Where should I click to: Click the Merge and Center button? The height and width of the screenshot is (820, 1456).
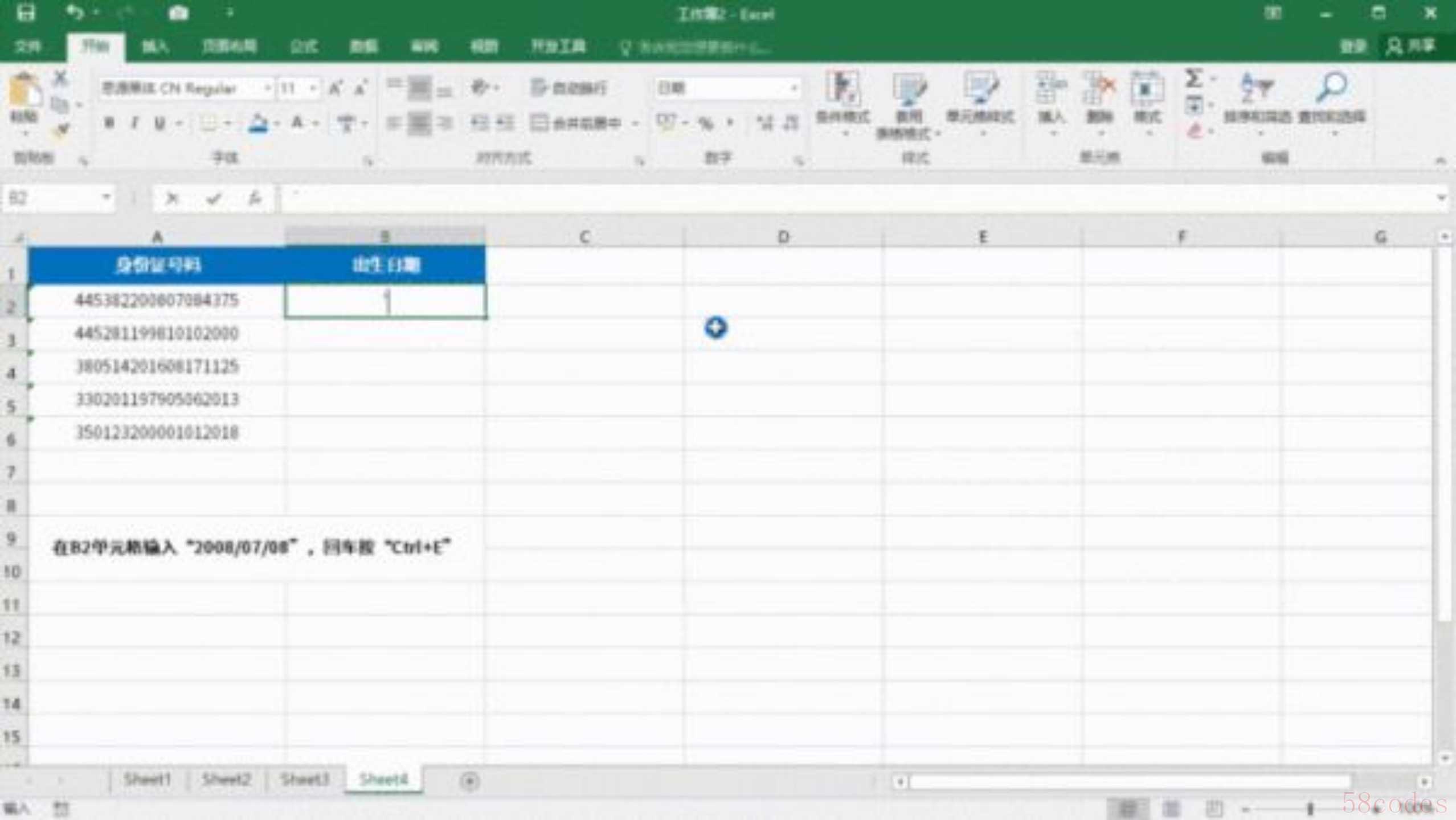(x=575, y=122)
